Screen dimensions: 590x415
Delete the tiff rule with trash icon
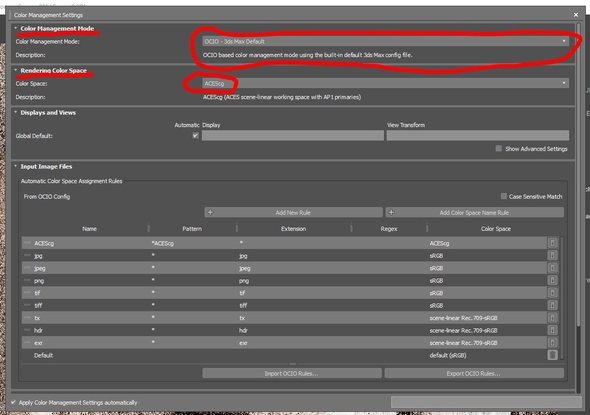[x=552, y=305]
